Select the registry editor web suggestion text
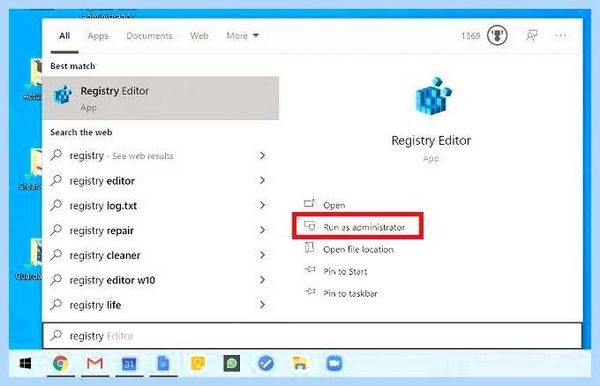The width and height of the screenshot is (600, 386). point(102,181)
